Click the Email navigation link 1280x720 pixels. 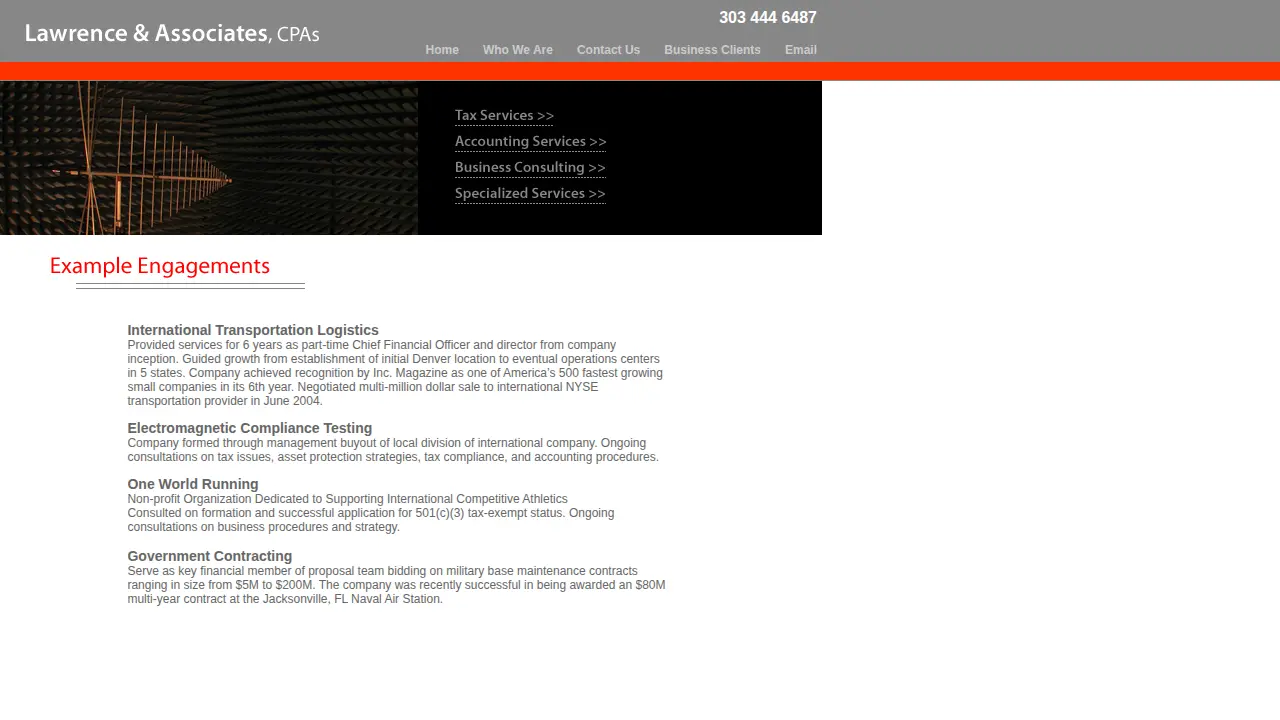pyautogui.click(x=800, y=50)
